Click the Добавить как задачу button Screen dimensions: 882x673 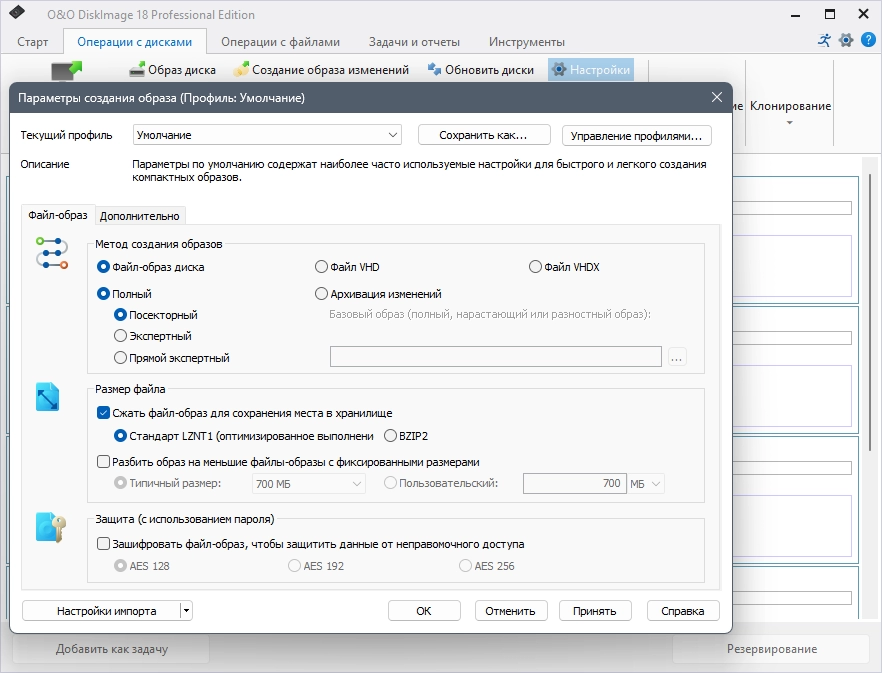pos(111,649)
